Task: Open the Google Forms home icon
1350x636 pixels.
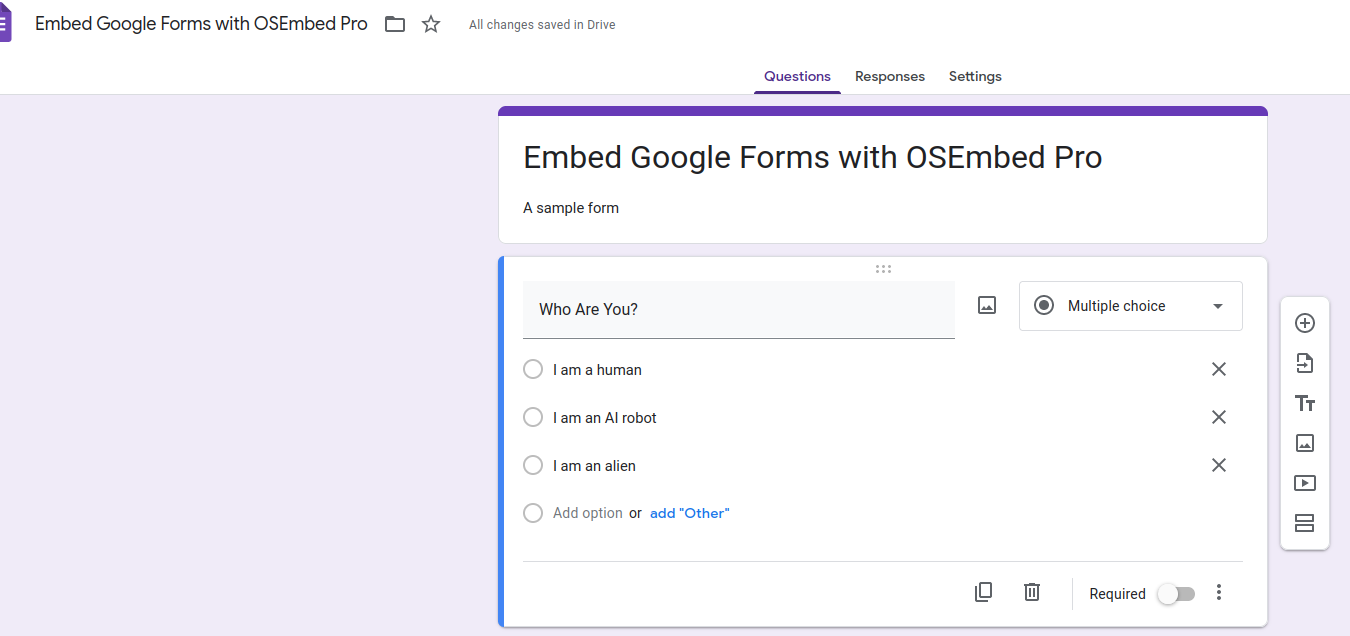Action: (x=5, y=25)
